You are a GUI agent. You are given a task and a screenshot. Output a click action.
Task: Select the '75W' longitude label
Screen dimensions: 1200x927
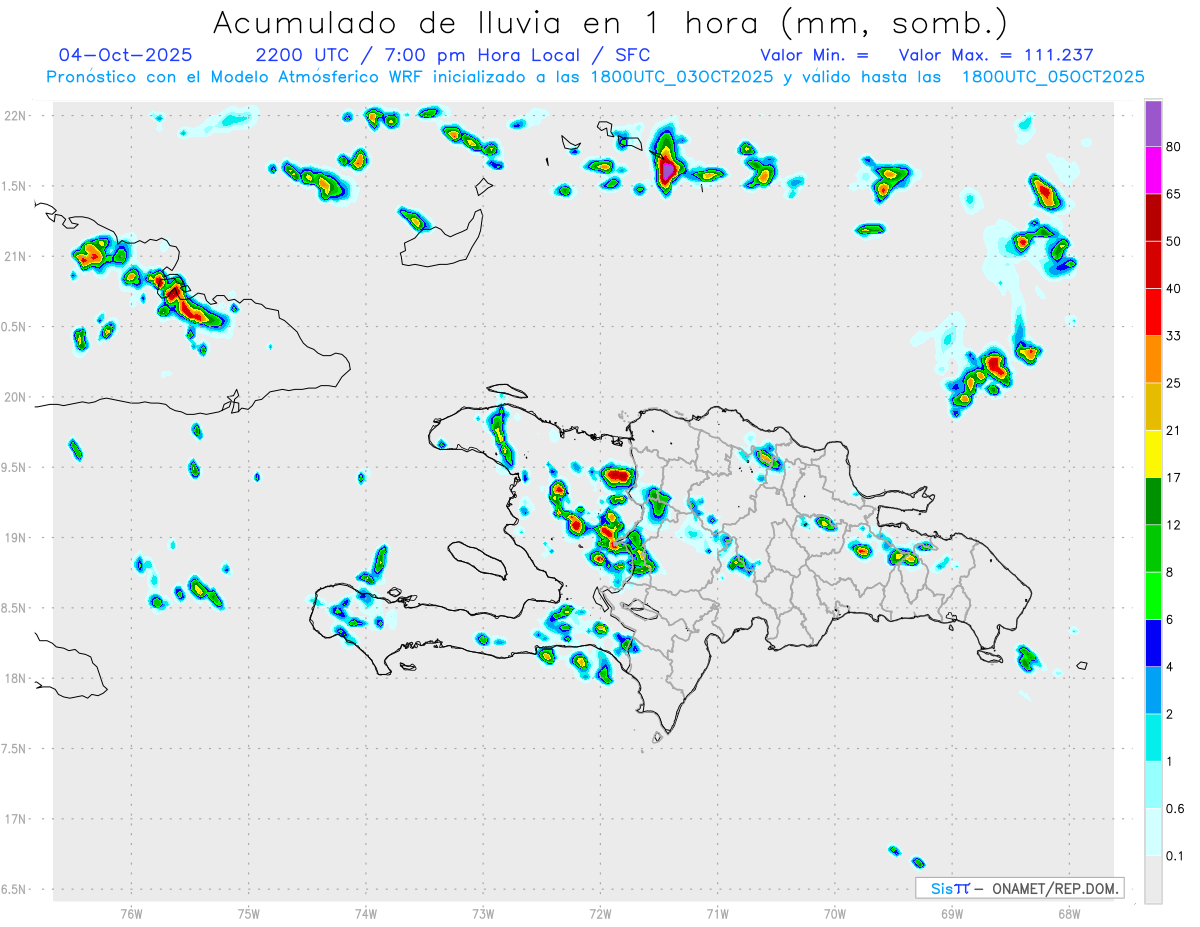click(x=249, y=913)
